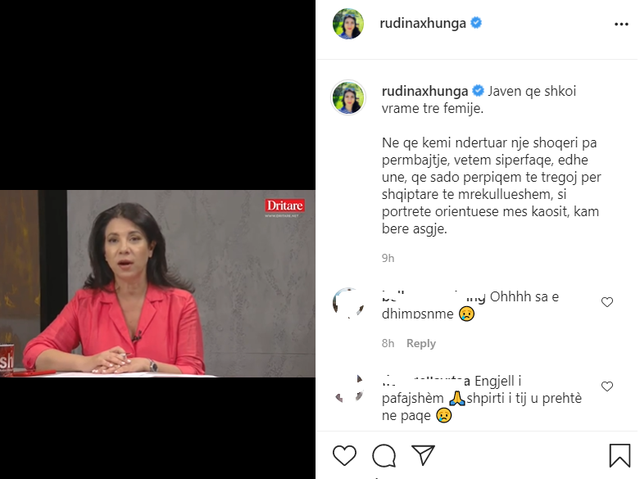Open the caption profile picture avatar
This screenshot has width=640, height=479.
(x=348, y=98)
